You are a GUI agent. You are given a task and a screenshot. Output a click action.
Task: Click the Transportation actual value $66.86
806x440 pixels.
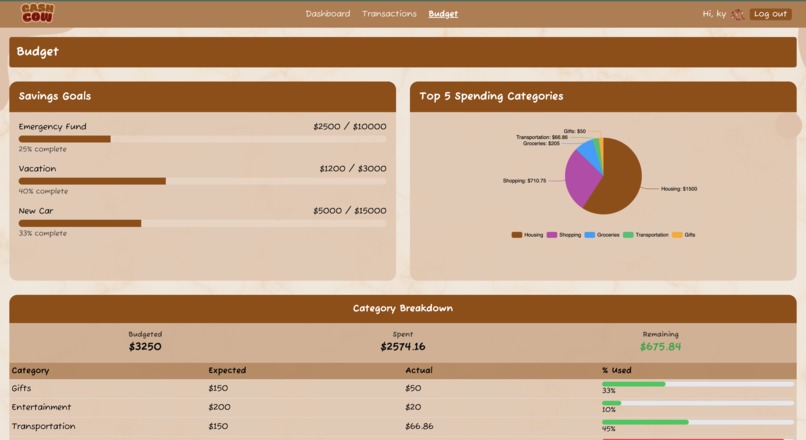tap(419, 426)
